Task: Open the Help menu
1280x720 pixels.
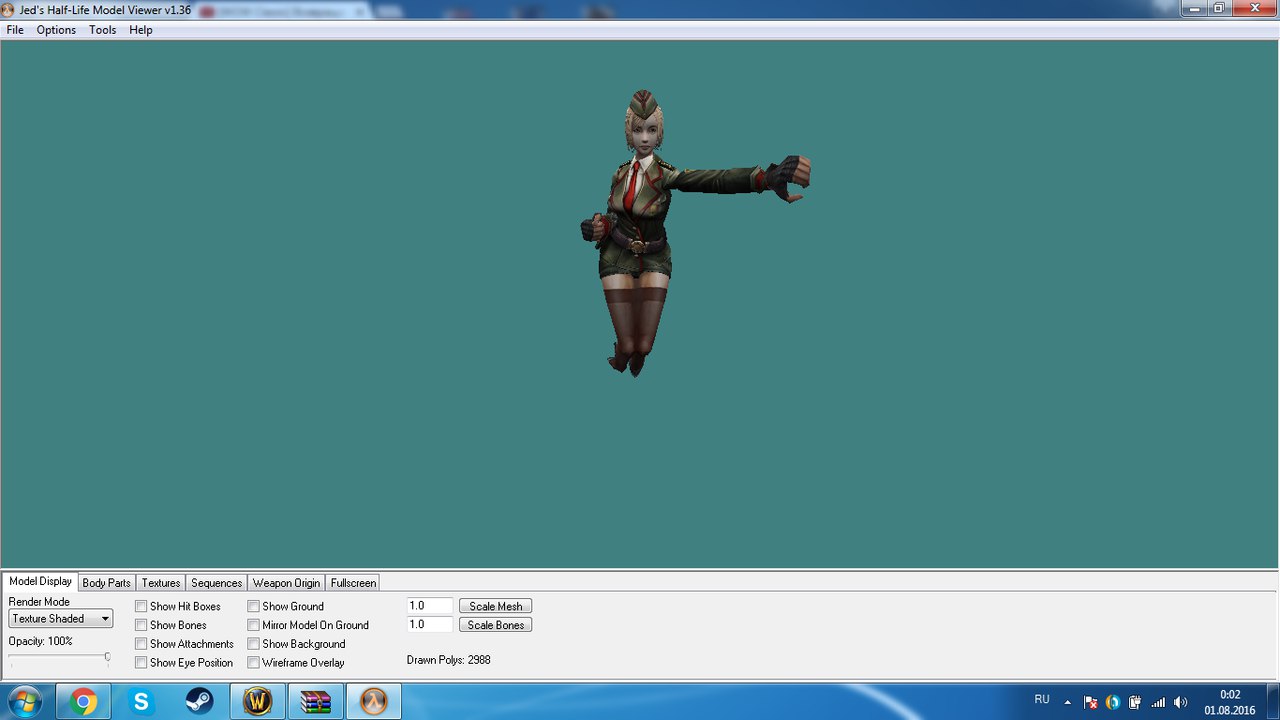Action: [x=141, y=30]
